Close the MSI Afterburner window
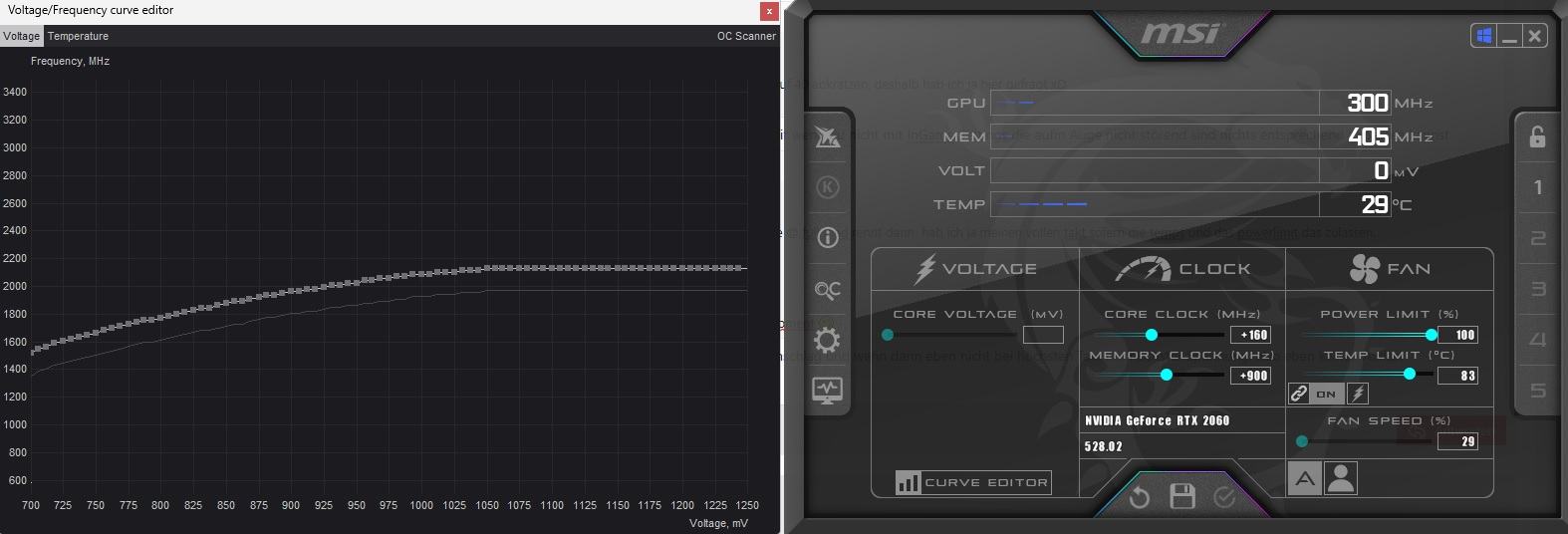The height and width of the screenshot is (534, 1568). pos(1535,36)
